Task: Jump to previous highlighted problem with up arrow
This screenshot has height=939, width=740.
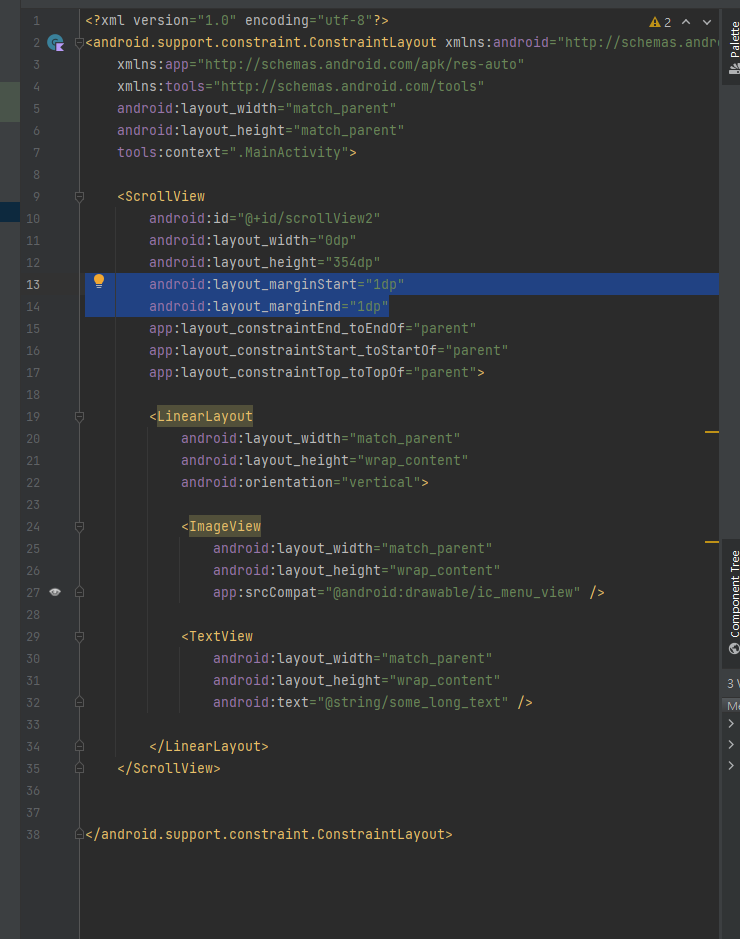Action: [x=686, y=22]
